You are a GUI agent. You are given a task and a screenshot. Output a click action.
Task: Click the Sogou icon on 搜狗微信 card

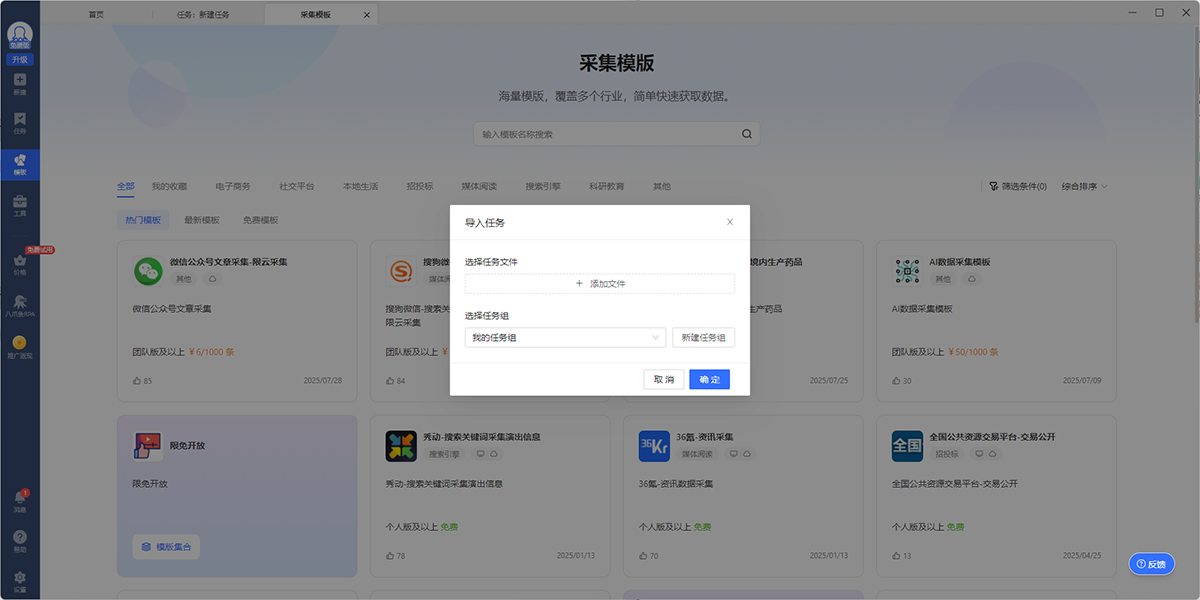(x=401, y=270)
